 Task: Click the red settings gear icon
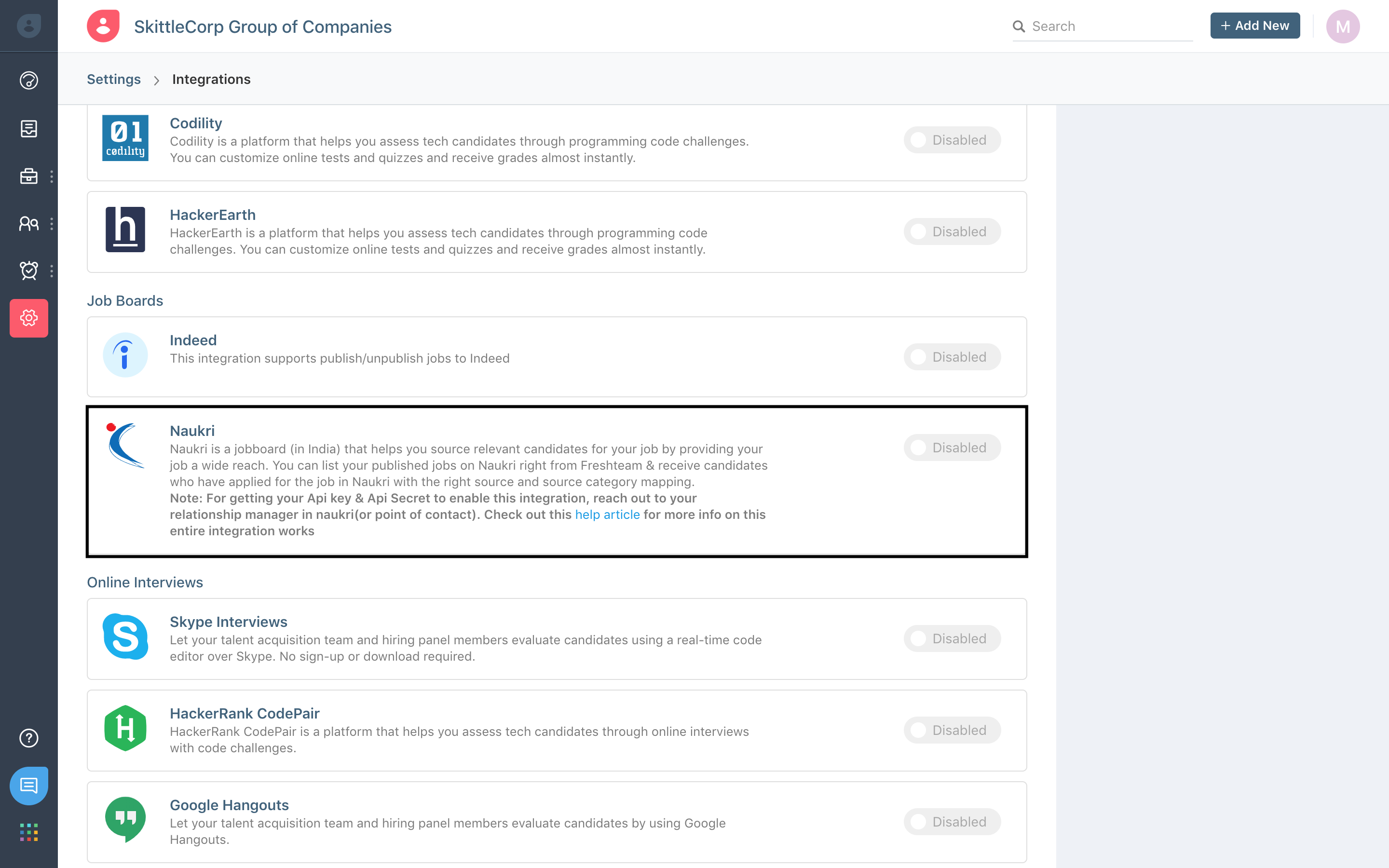point(29,318)
